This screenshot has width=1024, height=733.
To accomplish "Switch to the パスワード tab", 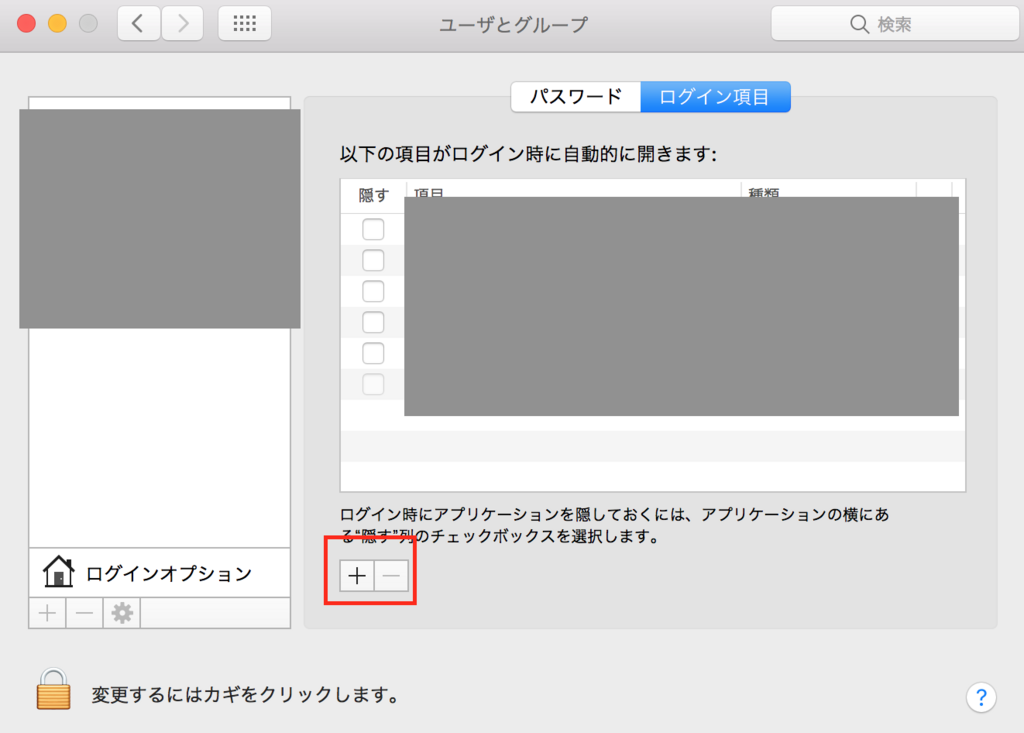I will pyautogui.click(x=575, y=97).
